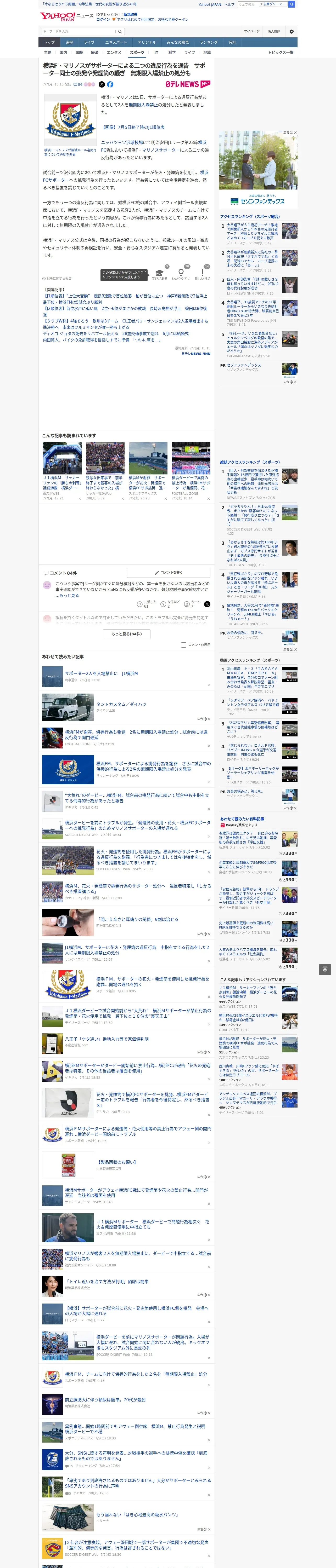This screenshot has height=1568, width=336.
Task: Open the サポーター2人を入場禁止に J1横浜M article
Action: click(101, 674)
